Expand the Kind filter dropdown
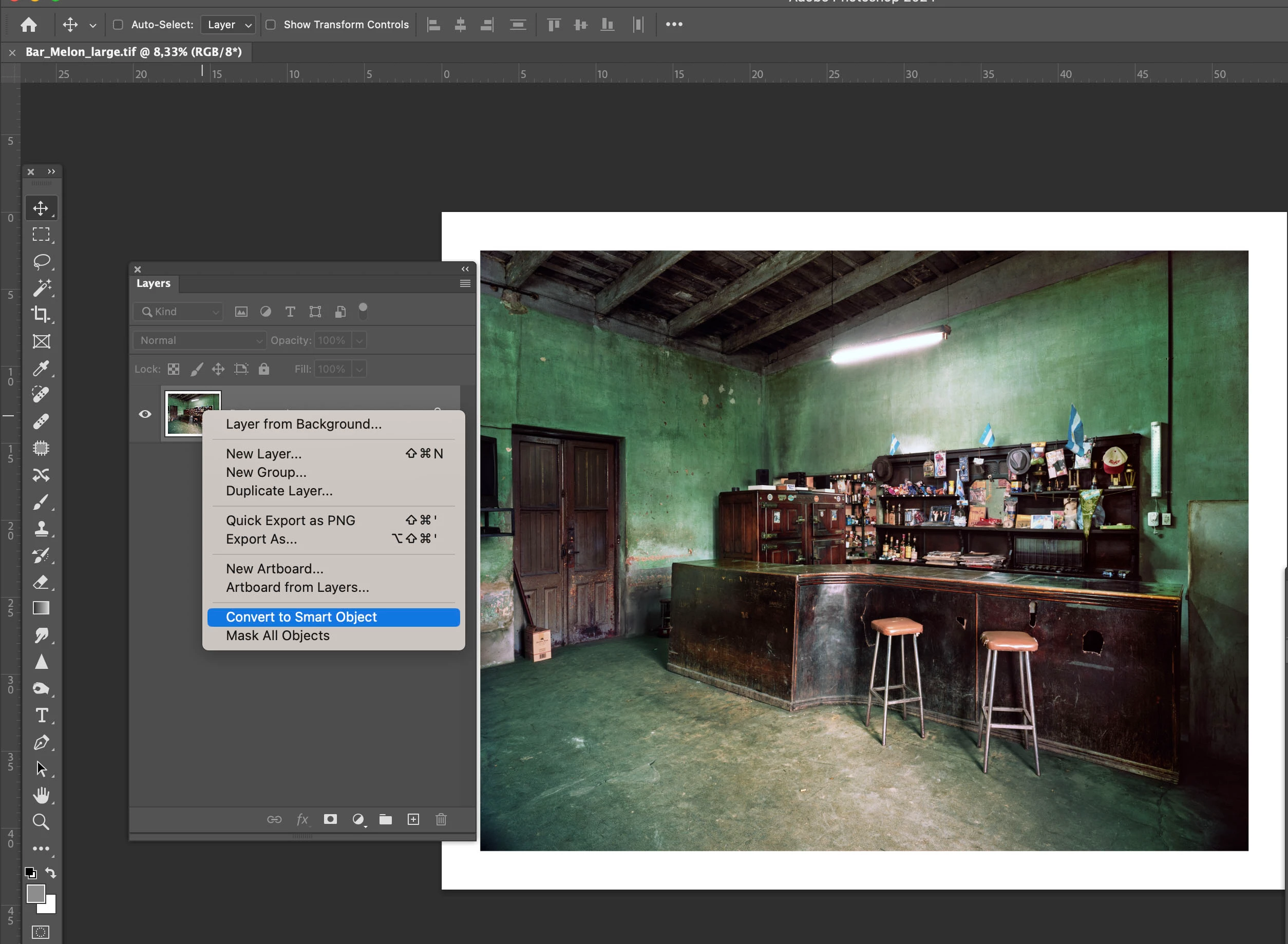Screen dimensions: 1288x944 [x=178, y=312]
